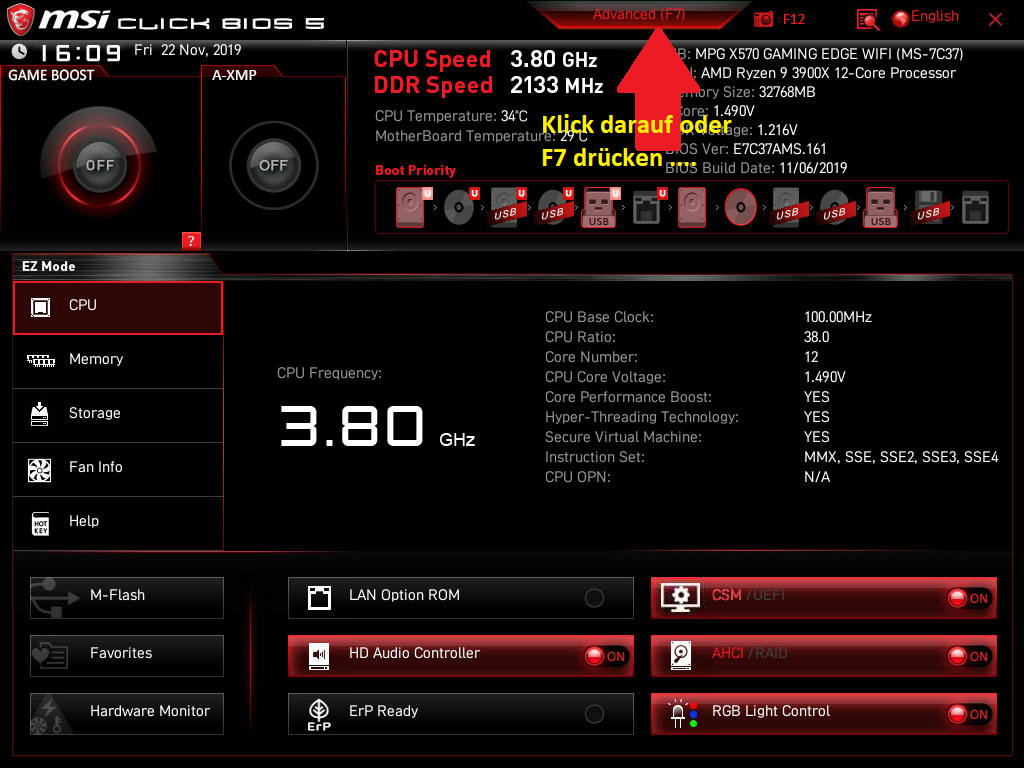Click the clock icon beside the time

pyautogui.click(x=20, y=51)
